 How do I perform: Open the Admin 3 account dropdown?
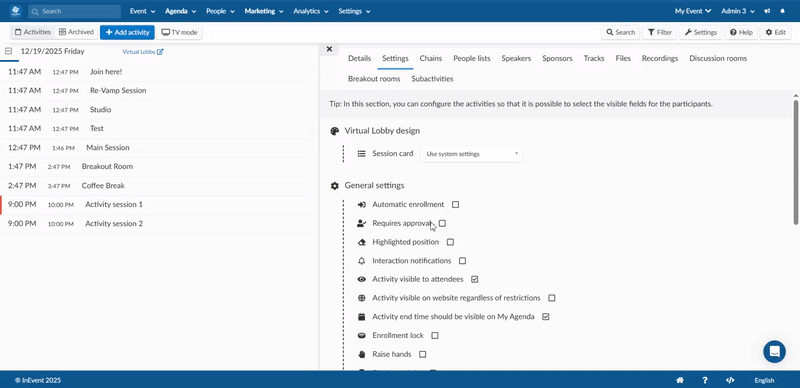coord(738,11)
